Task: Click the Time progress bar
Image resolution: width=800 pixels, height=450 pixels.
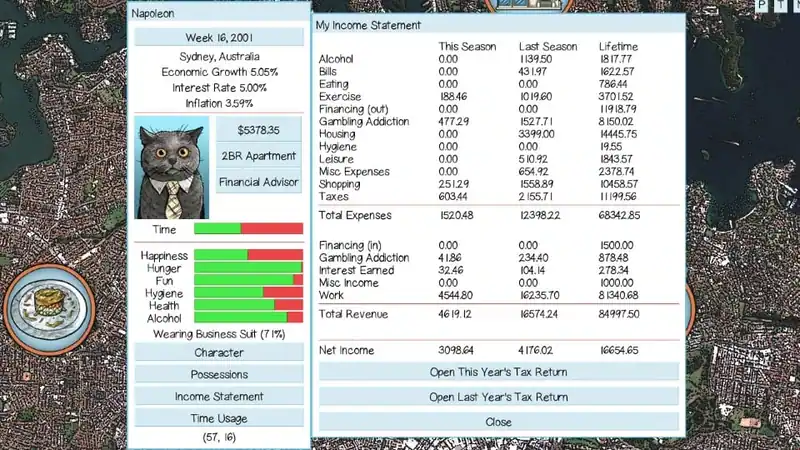Action: [x=248, y=229]
